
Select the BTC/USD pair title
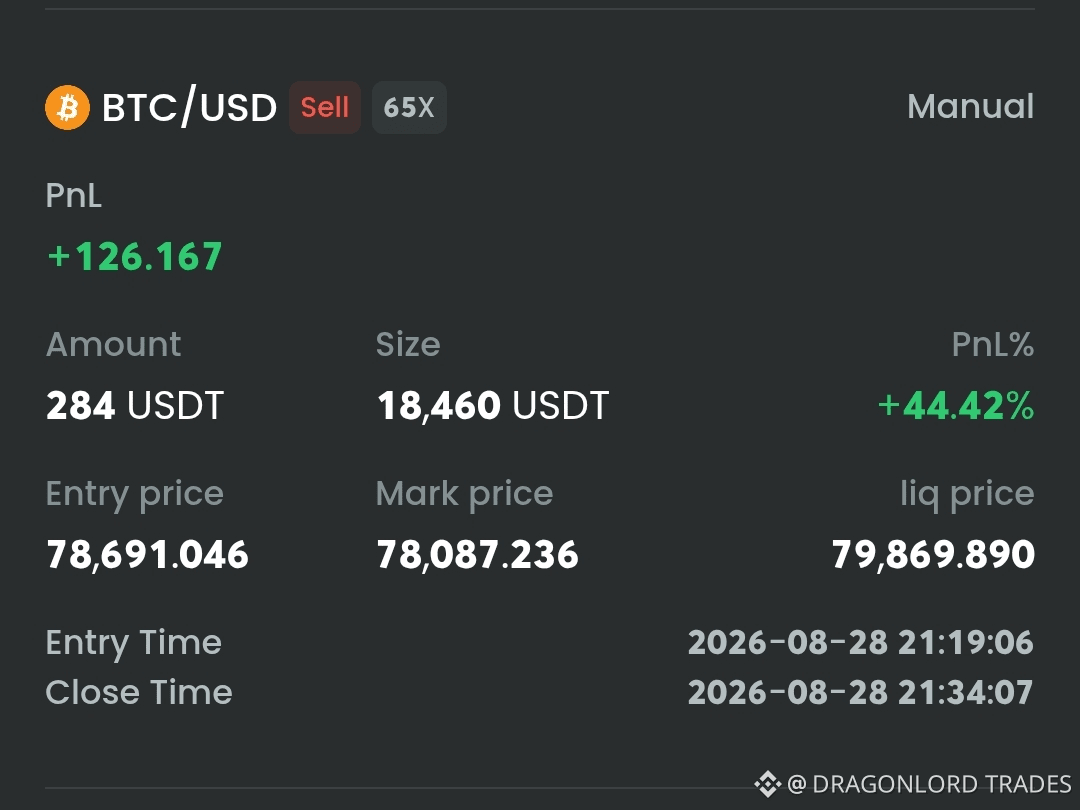pyautogui.click(x=189, y=107)
